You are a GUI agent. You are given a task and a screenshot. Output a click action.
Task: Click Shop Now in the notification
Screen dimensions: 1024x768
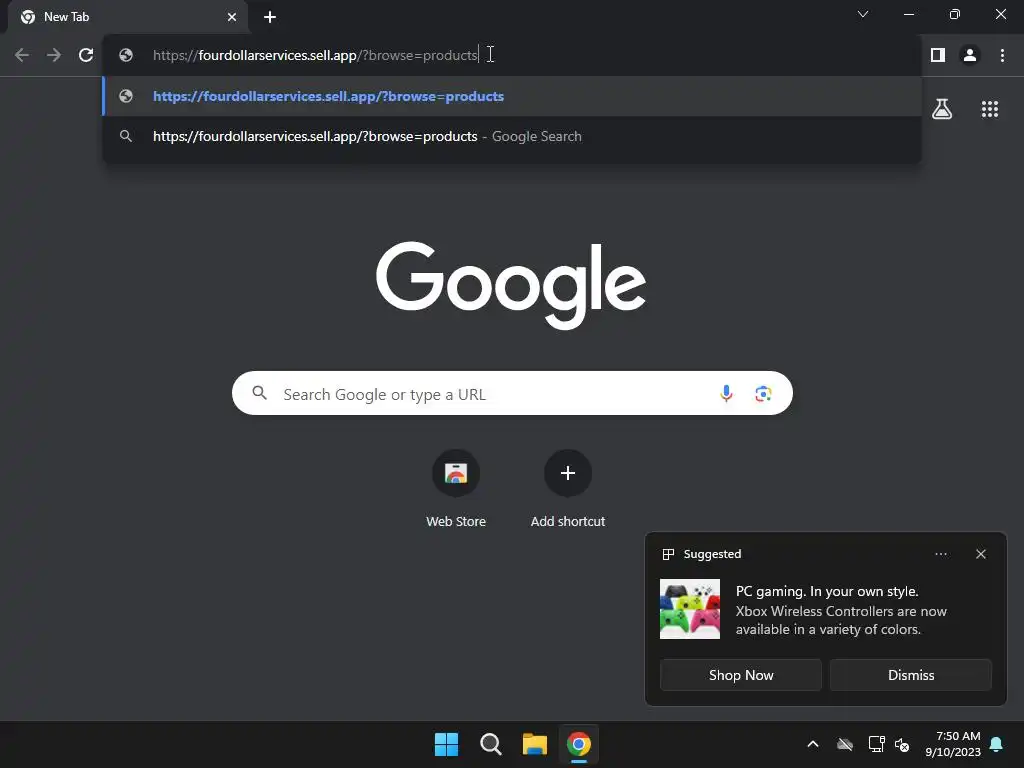[x=741, y=675]
